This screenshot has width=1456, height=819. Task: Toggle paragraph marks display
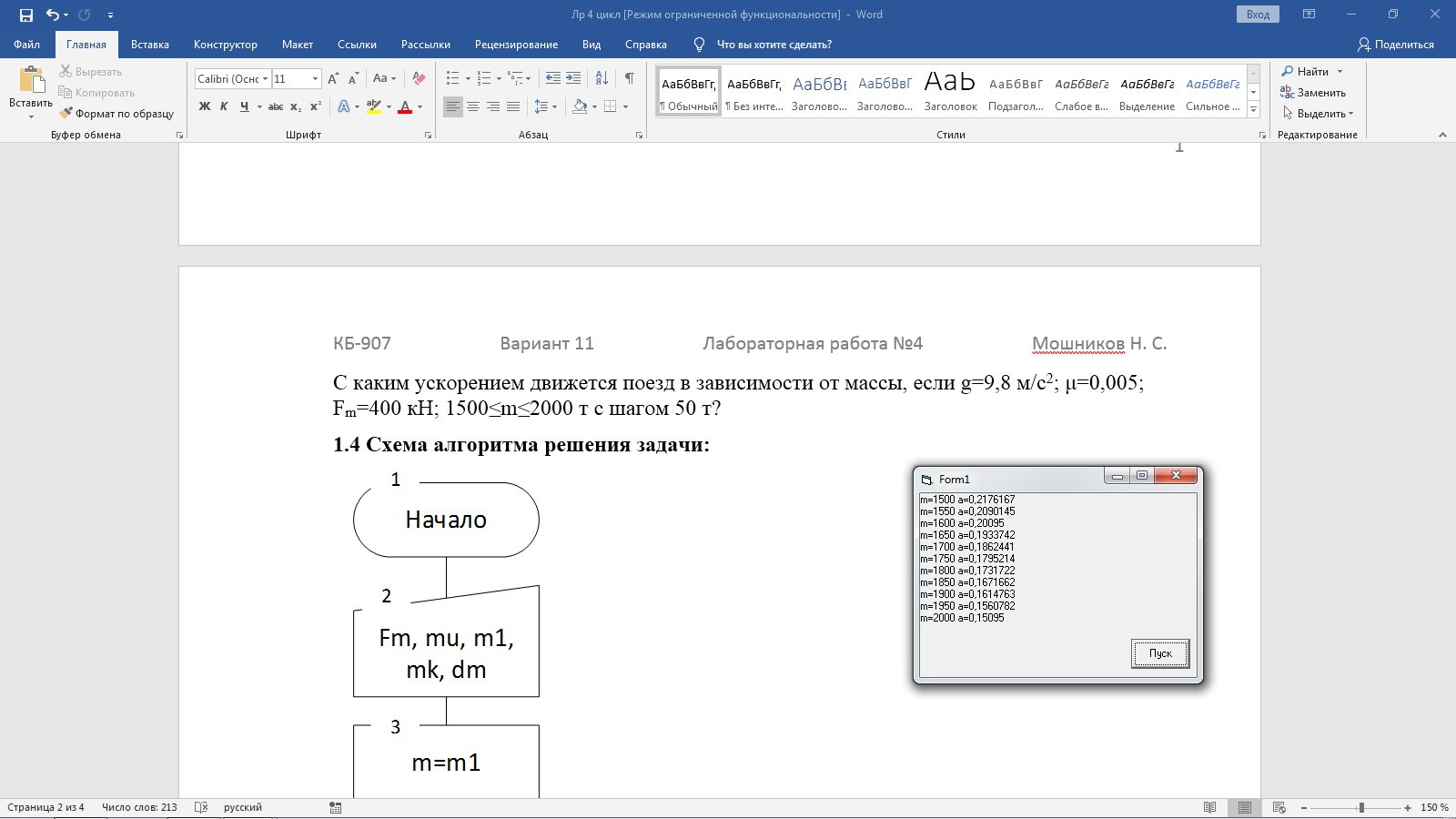click(x=630, y=79)
